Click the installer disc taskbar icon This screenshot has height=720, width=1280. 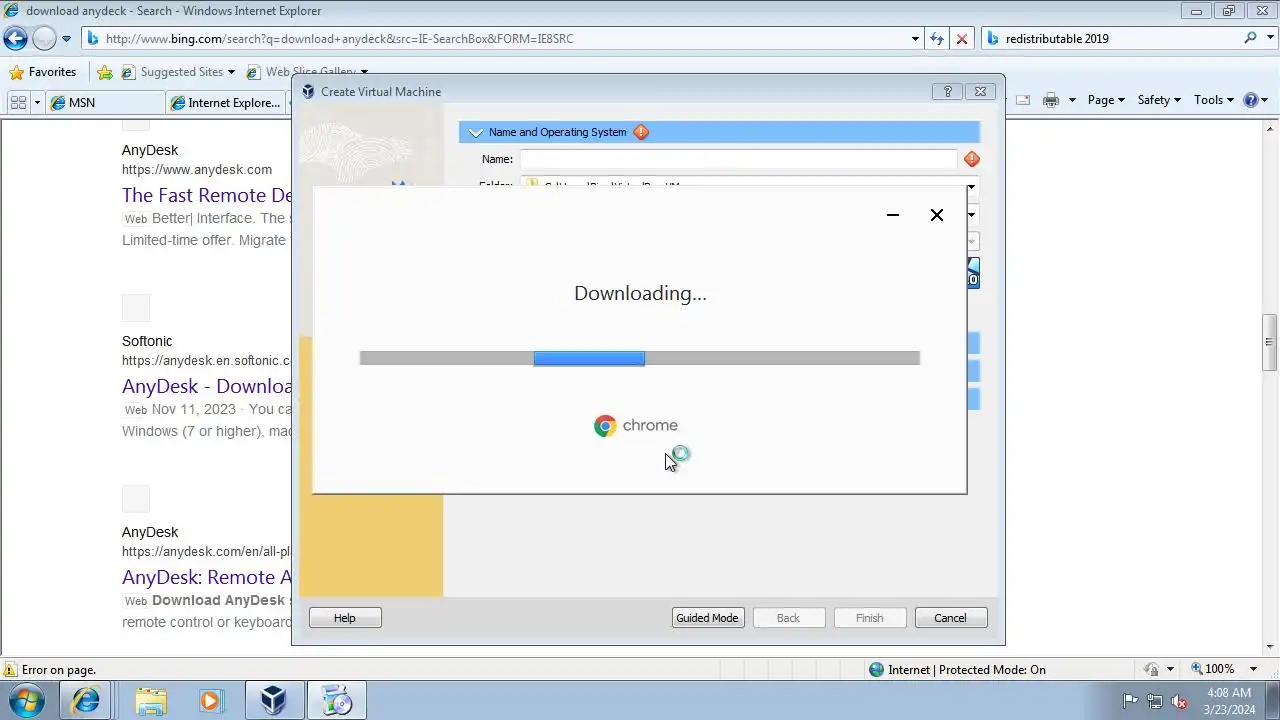(337, 701)
